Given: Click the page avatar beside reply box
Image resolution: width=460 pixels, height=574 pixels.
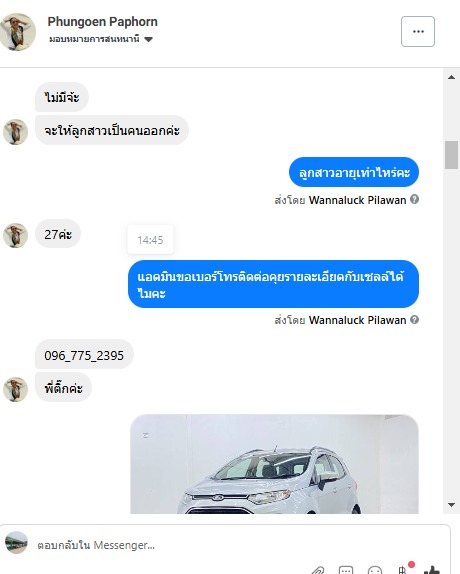Looking at the screenshot, I should coord(16,542).
